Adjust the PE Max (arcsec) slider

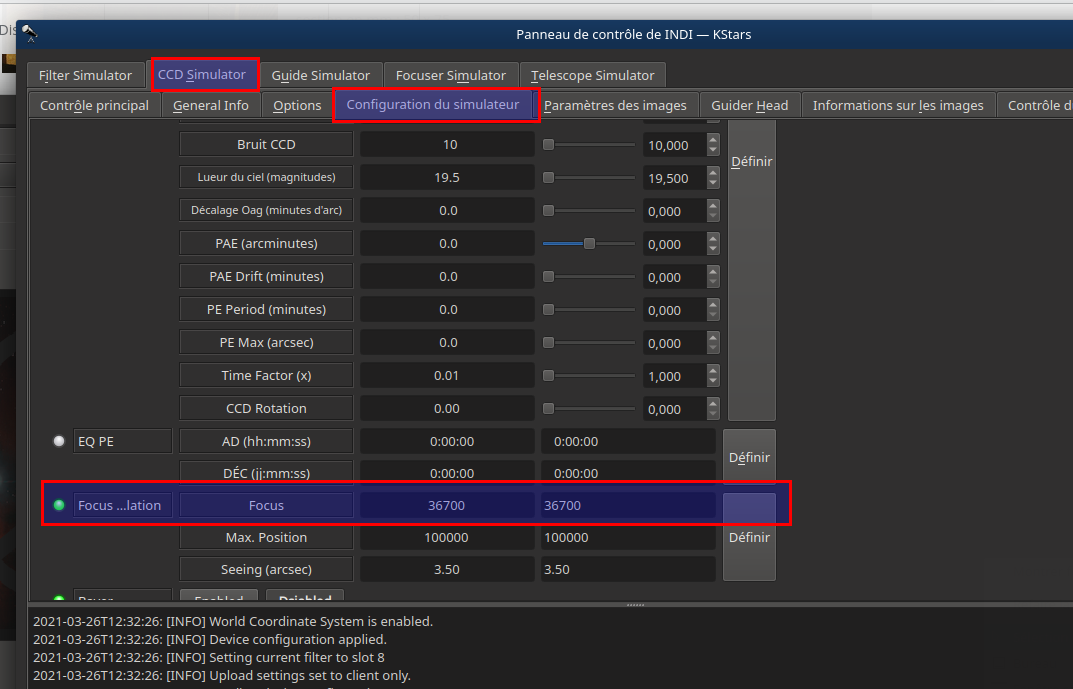tap(589, 342)
